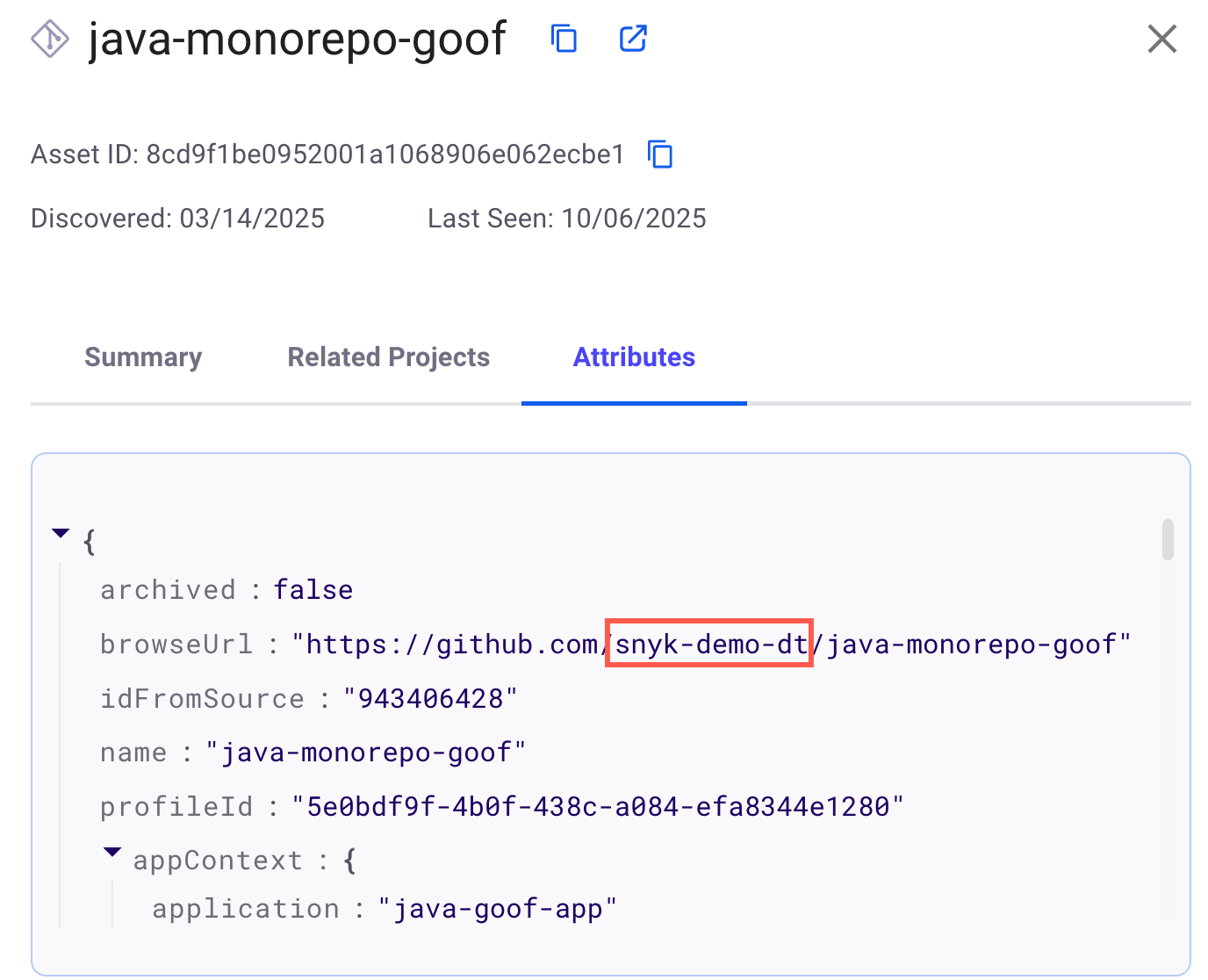
Task: Copy the asset name java-monorepo-goof
Action: (x=564, y=39)
